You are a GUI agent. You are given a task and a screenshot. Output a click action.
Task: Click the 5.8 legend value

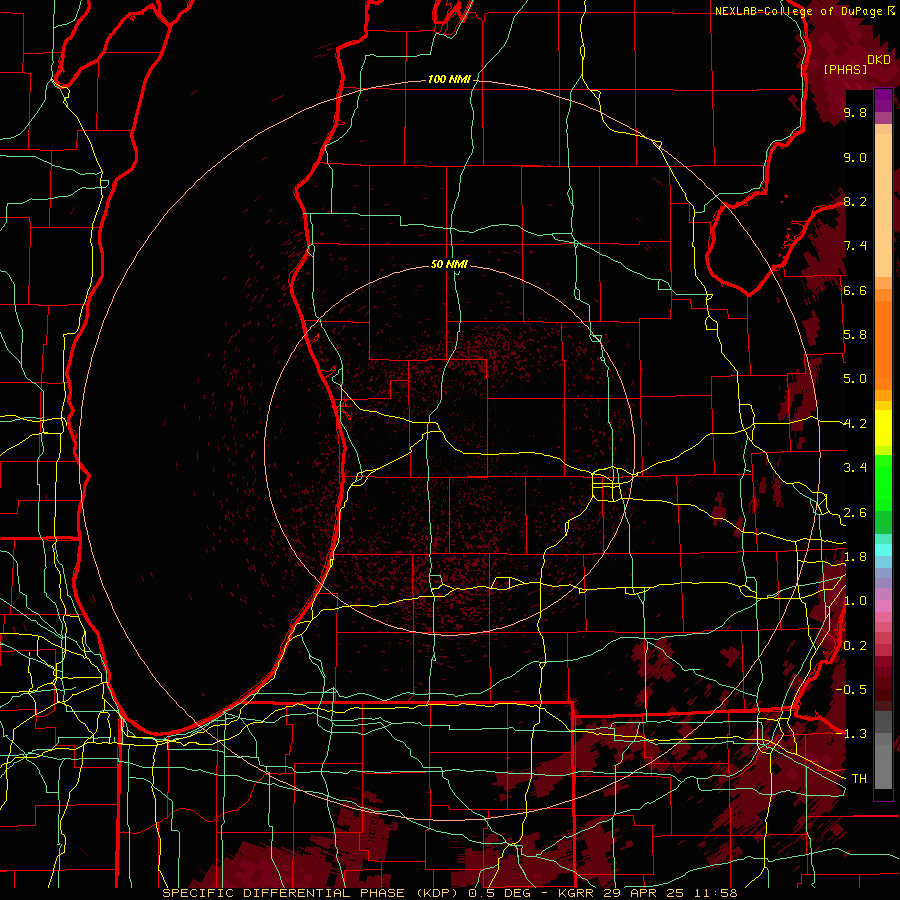tap(855, 335)
